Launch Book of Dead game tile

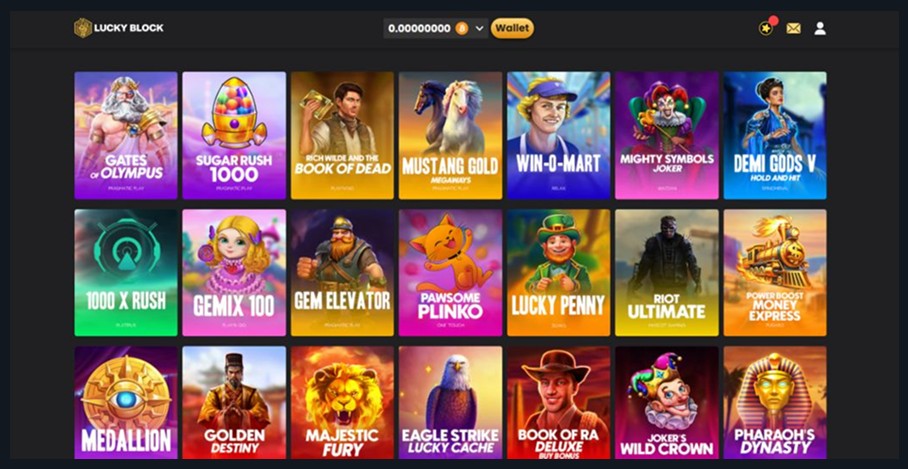tap(342, 135)
